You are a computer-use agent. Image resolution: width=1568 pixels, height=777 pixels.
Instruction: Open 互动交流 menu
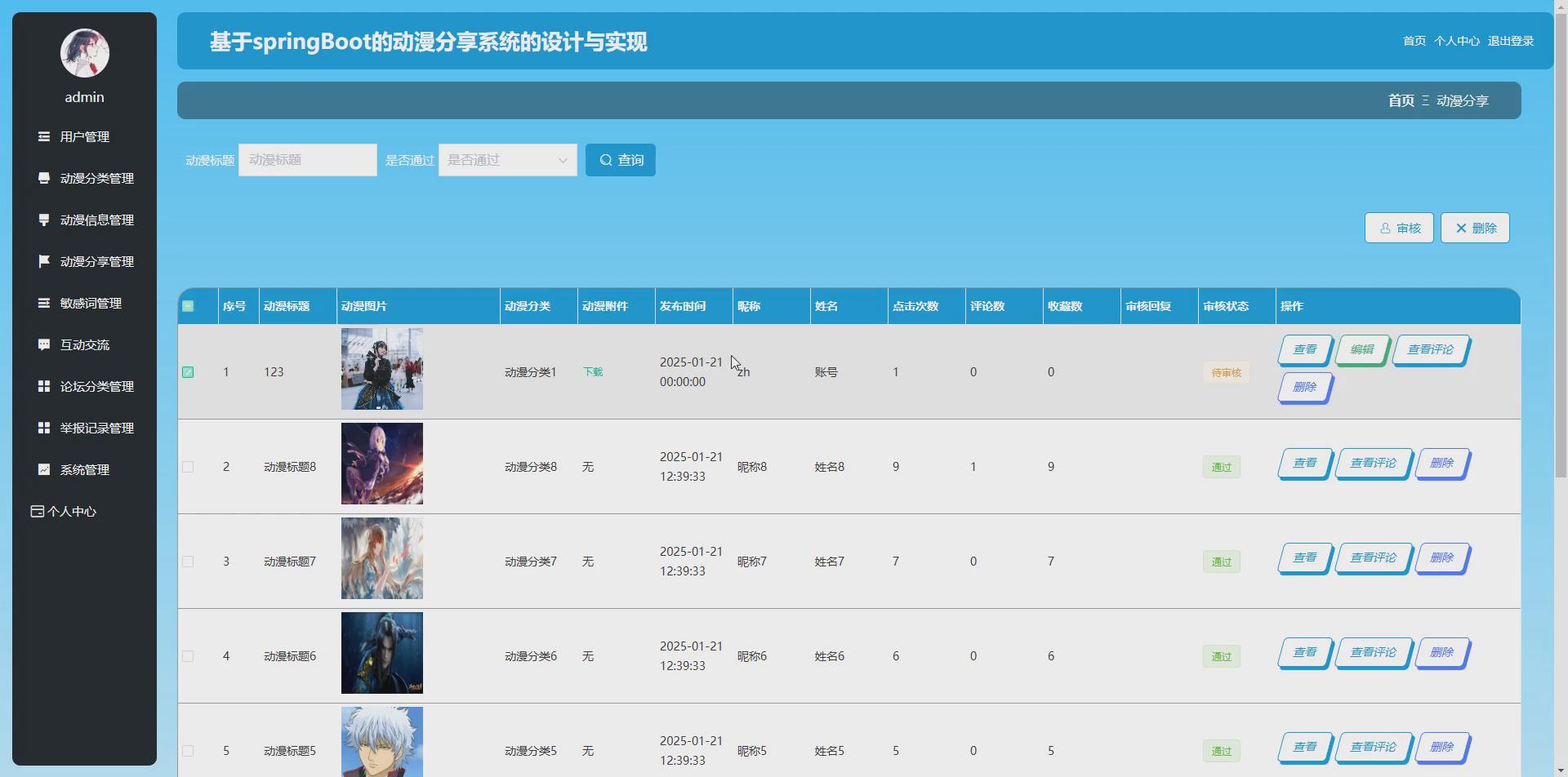[x=84, y=344]
